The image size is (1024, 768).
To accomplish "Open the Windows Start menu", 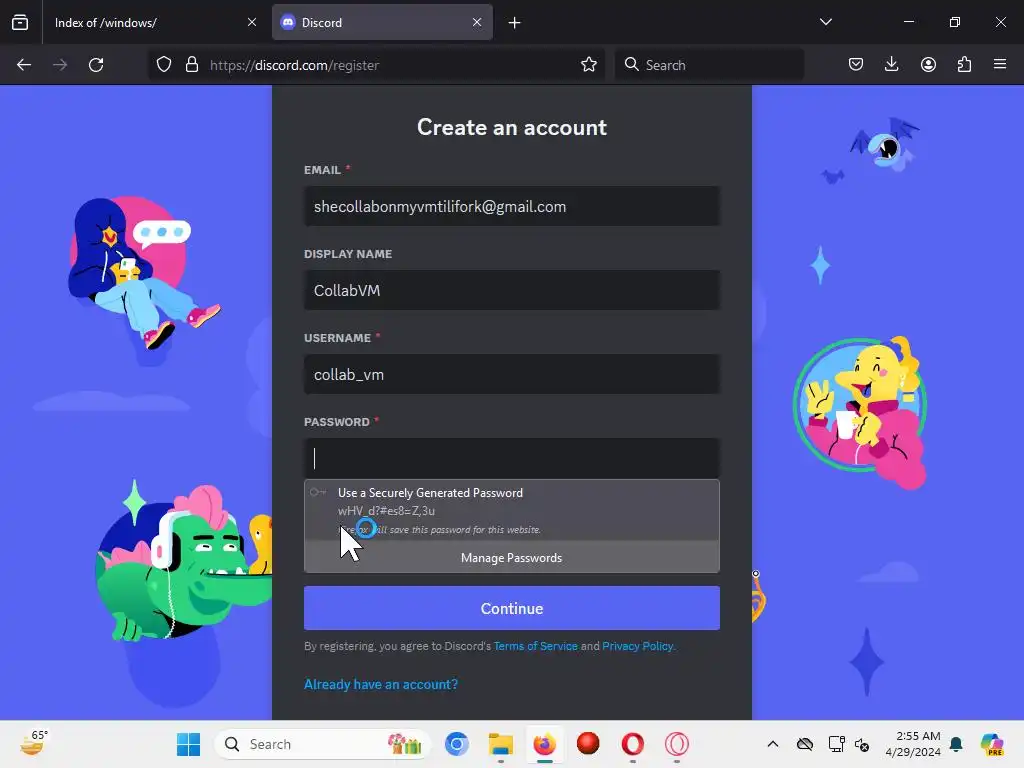I will (189, 744).
